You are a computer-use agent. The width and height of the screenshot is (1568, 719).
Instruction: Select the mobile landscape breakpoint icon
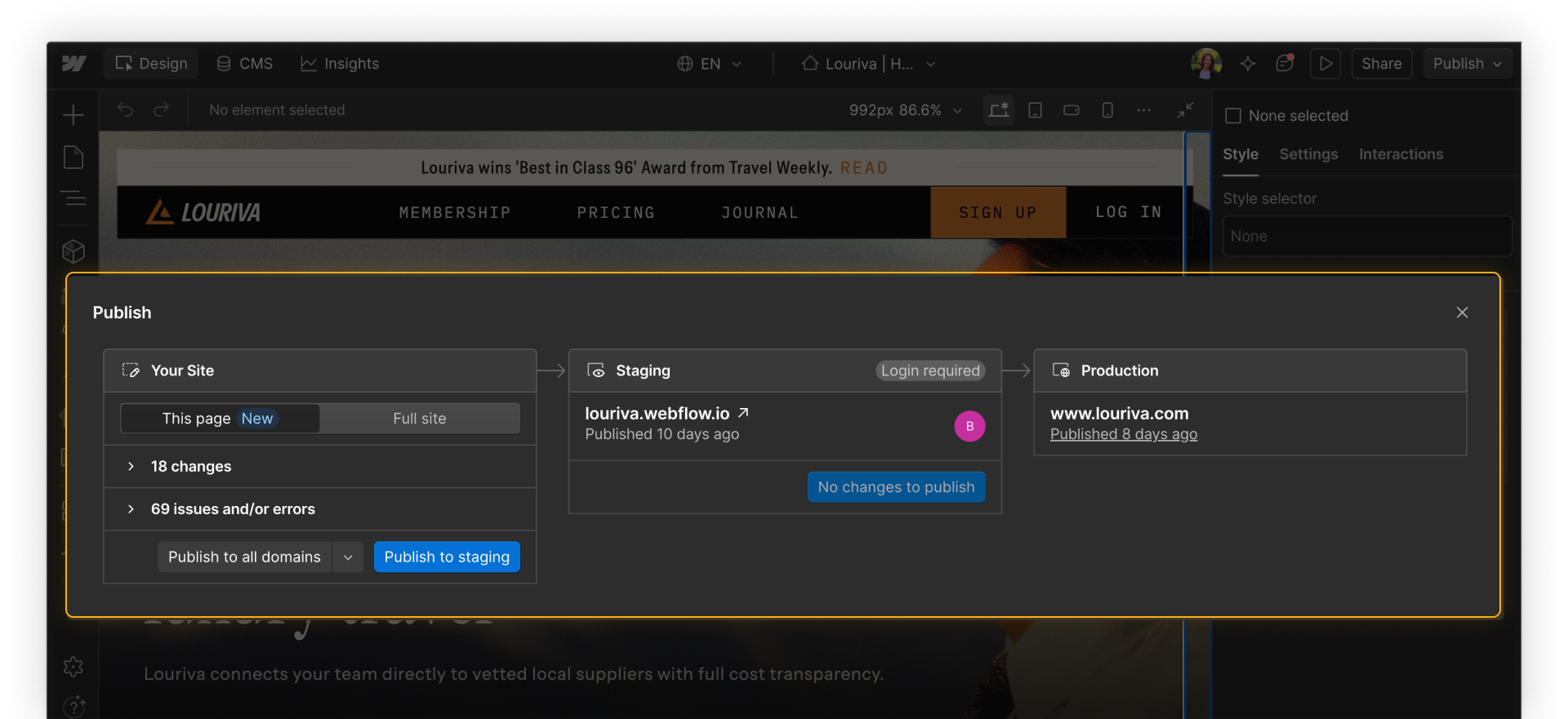click(1071, 110)
